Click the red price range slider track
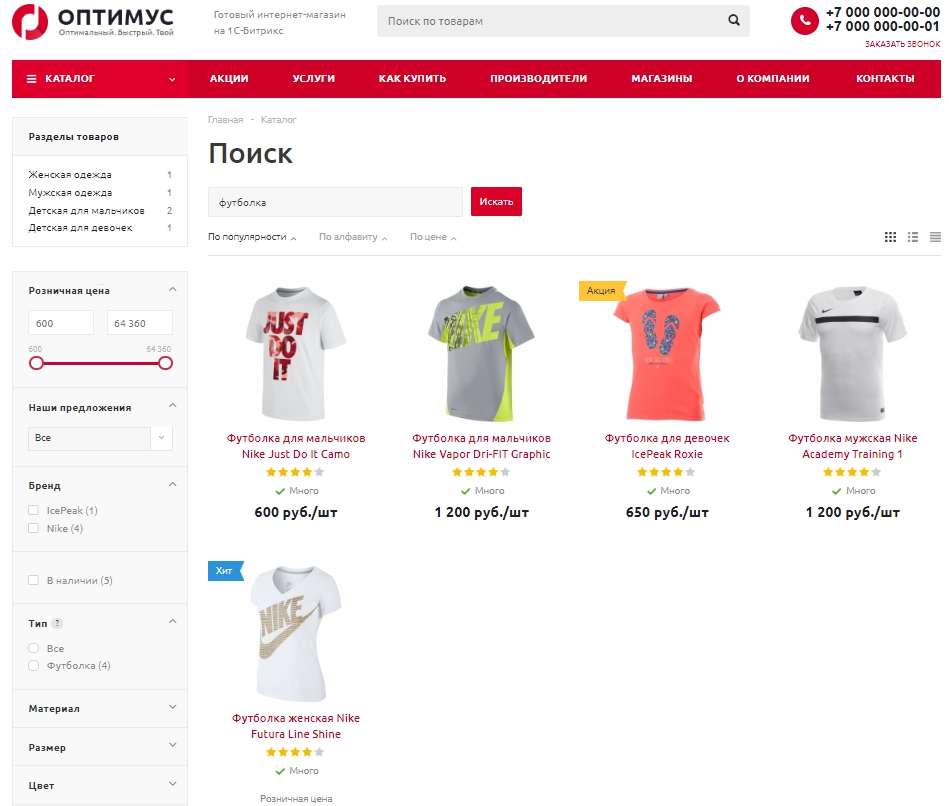949x806 pixels. coord(100,363)
